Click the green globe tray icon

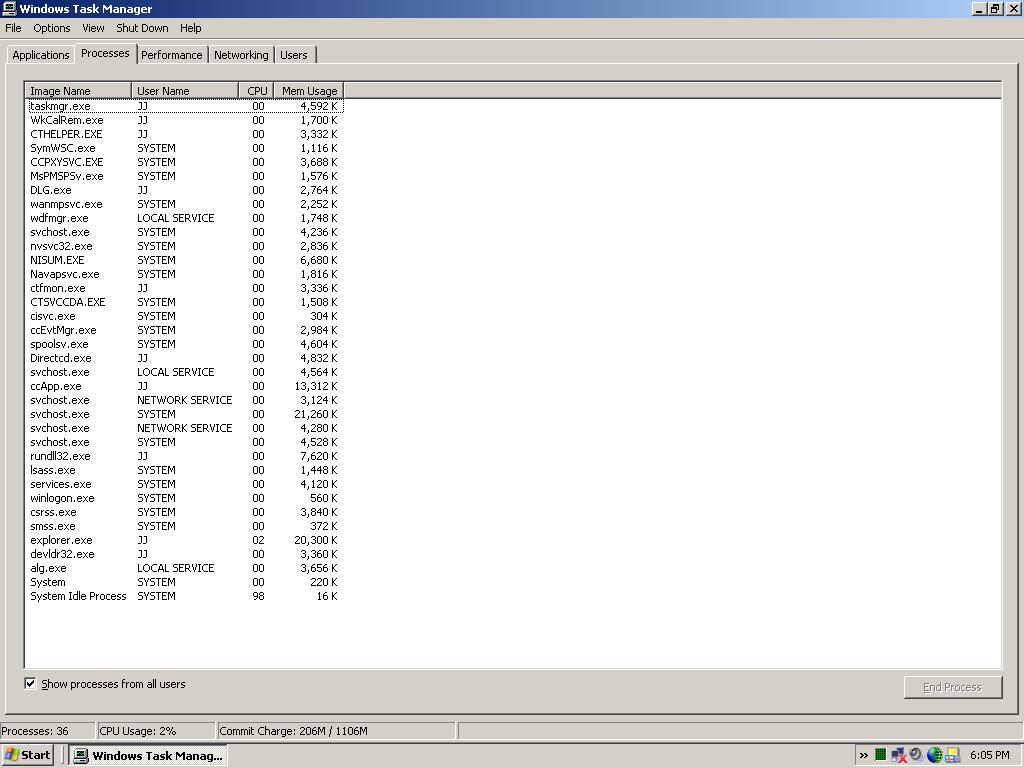pyautogui.click(x=935, y=755)
